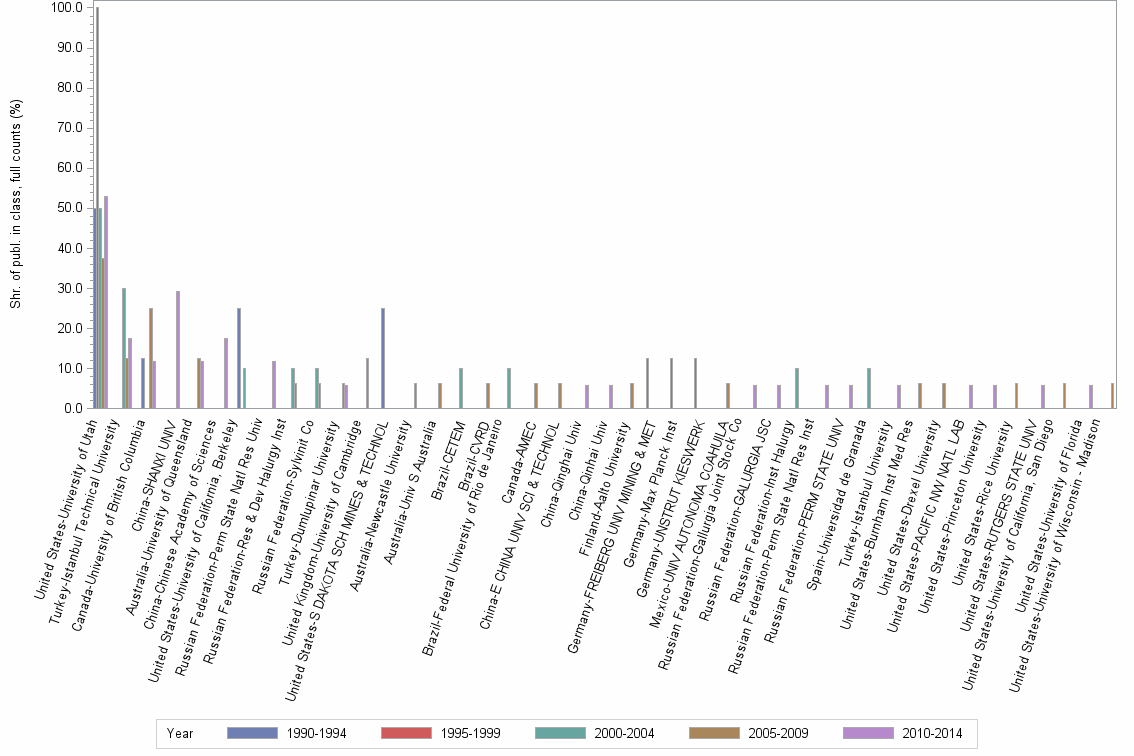Screen dimensions: 1134x756
Task: Select the purple SHANXI UNIV bar
Action: (176, 350)
